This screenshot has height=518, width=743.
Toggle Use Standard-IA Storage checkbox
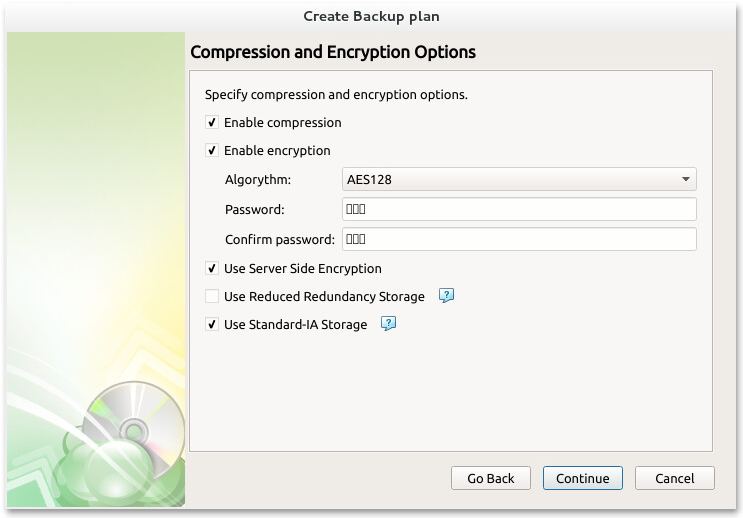212,325
